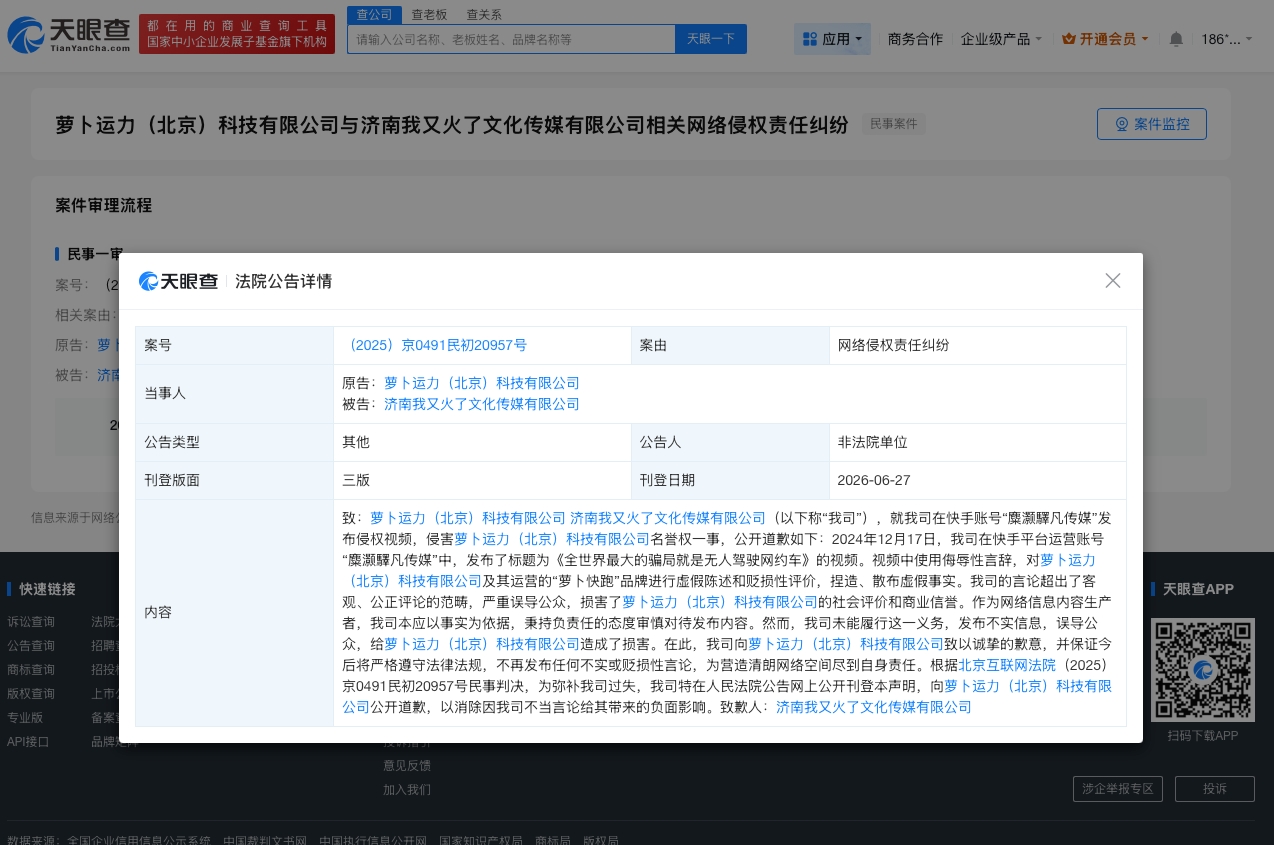Open case number (2025)京0491民初20957号 link
The image size is (1274, 845).
[x=434, y=345]
